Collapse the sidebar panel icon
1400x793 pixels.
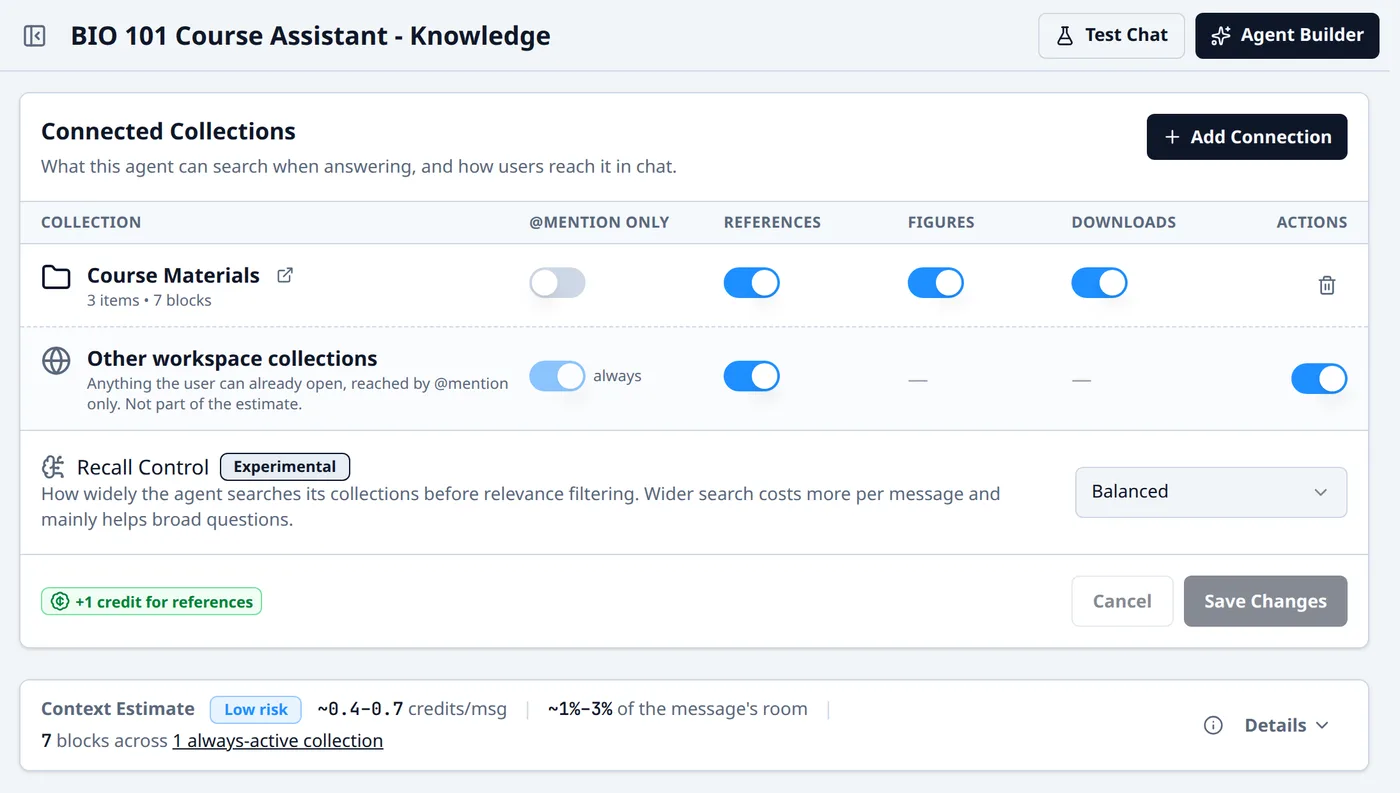pyautogui.click(x=34, y=36)
